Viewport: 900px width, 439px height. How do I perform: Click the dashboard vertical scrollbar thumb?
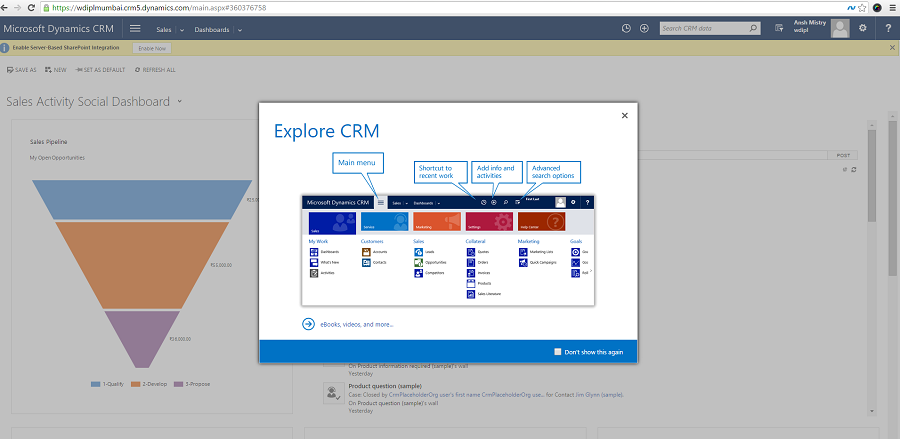pos(872,175)
